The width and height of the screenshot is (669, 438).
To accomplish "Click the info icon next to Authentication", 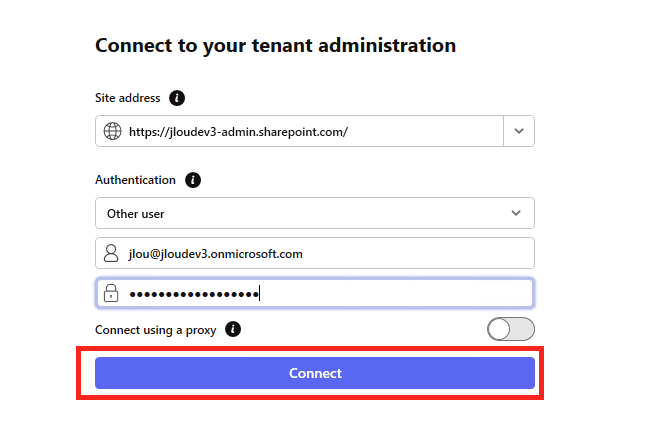I will point(192,180).
